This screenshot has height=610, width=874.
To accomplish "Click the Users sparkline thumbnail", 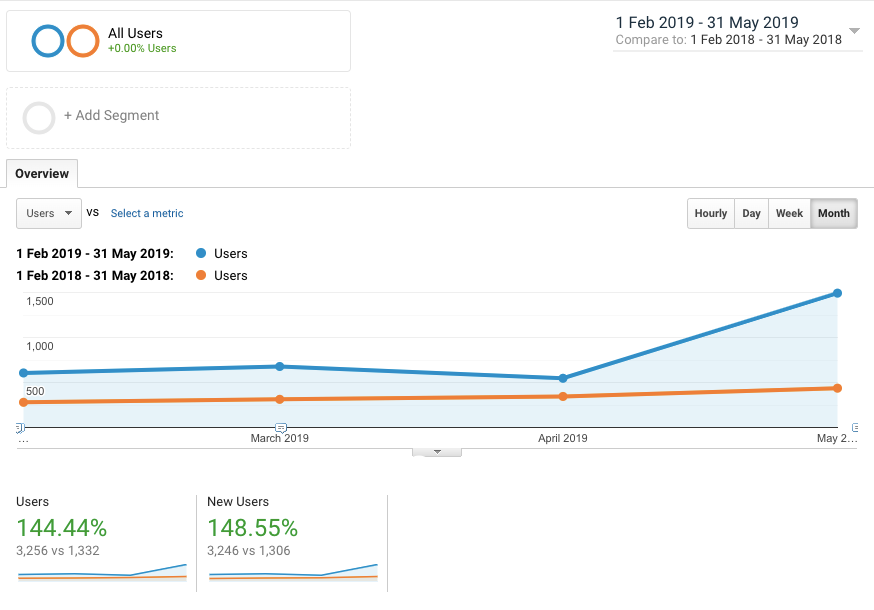I will click(x=103, y=573).
